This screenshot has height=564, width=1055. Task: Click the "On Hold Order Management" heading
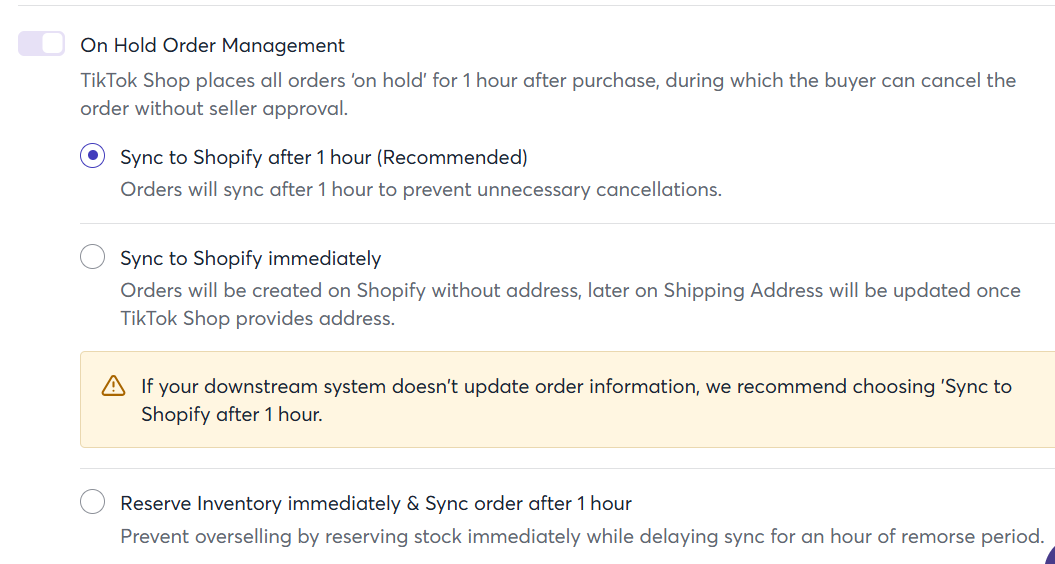tap(213, 45)
